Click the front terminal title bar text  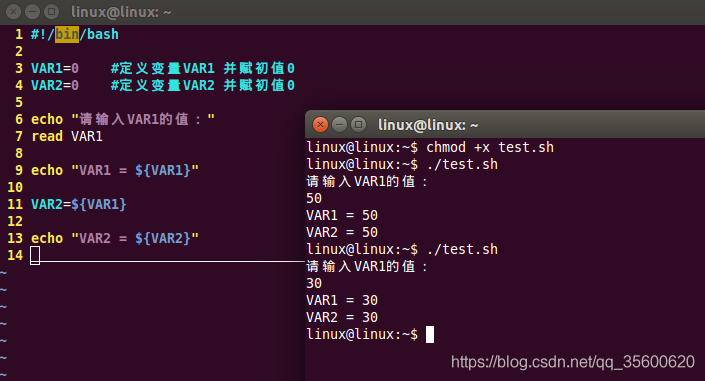428,125
